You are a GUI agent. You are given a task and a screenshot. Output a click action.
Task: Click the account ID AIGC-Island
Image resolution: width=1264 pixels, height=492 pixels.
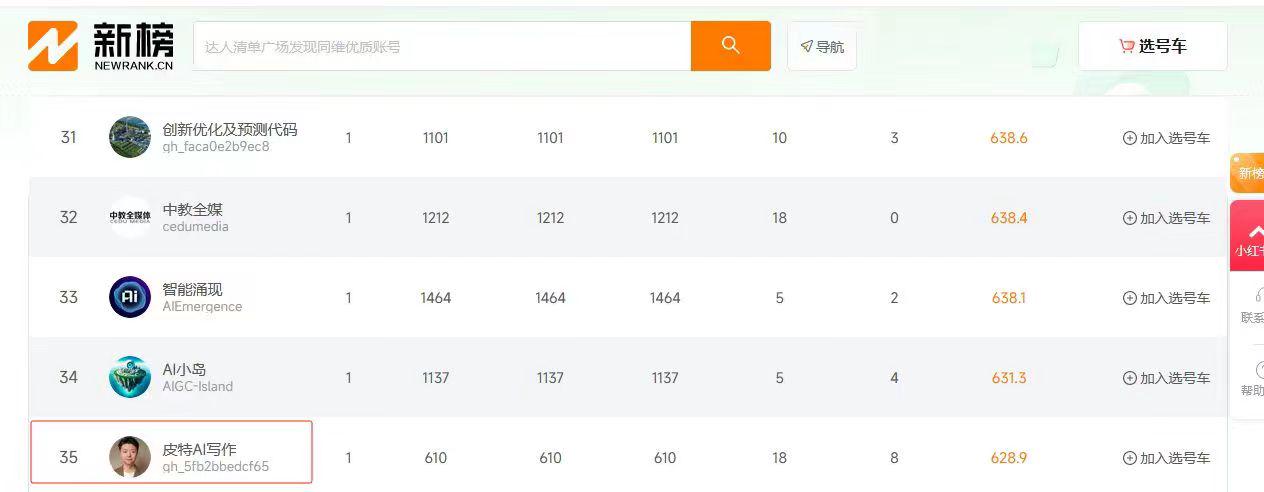198,387
